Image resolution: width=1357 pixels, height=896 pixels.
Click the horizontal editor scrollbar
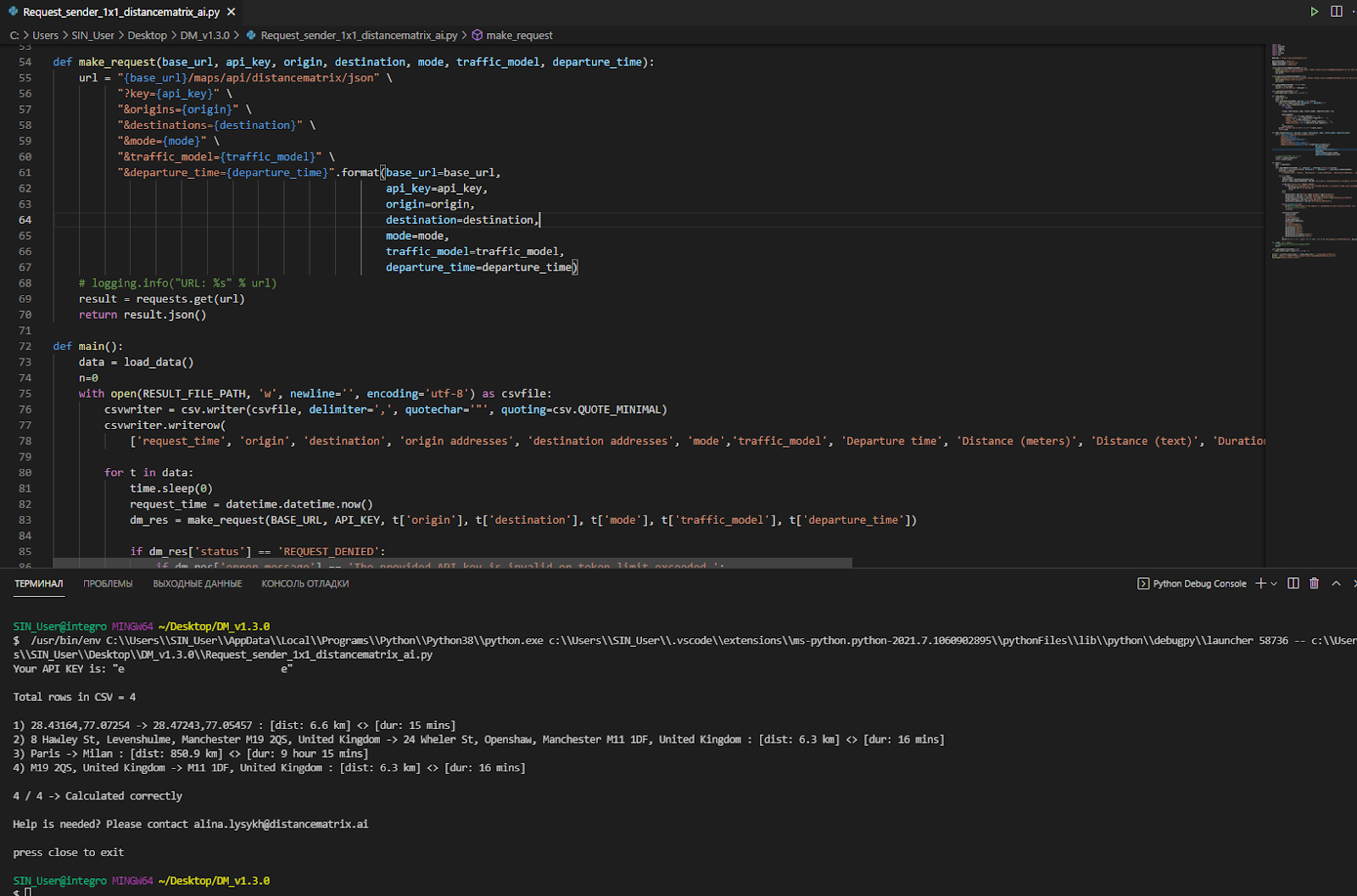point(452,563)
